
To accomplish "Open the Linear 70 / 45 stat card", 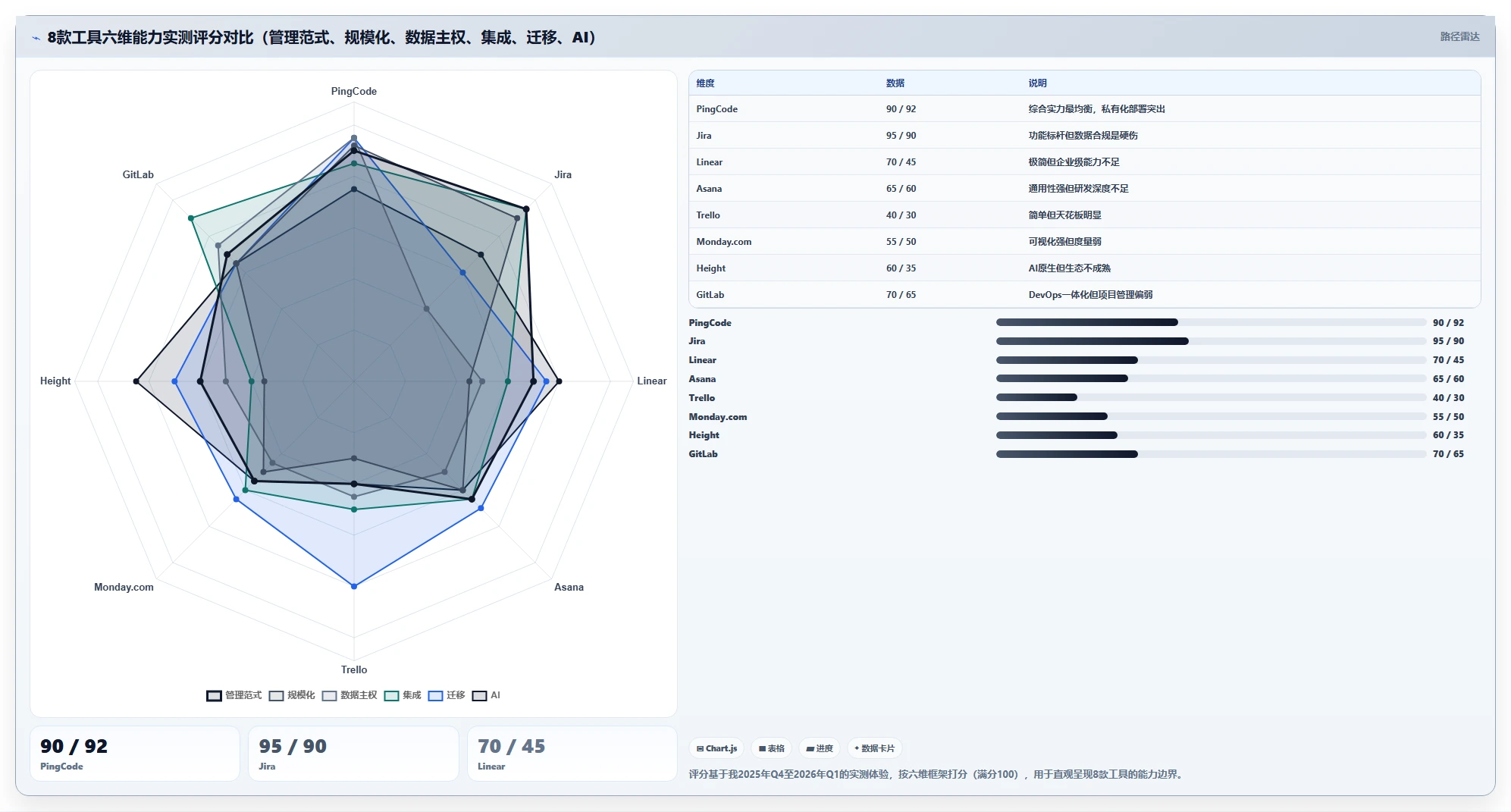I will pos(572,754).
